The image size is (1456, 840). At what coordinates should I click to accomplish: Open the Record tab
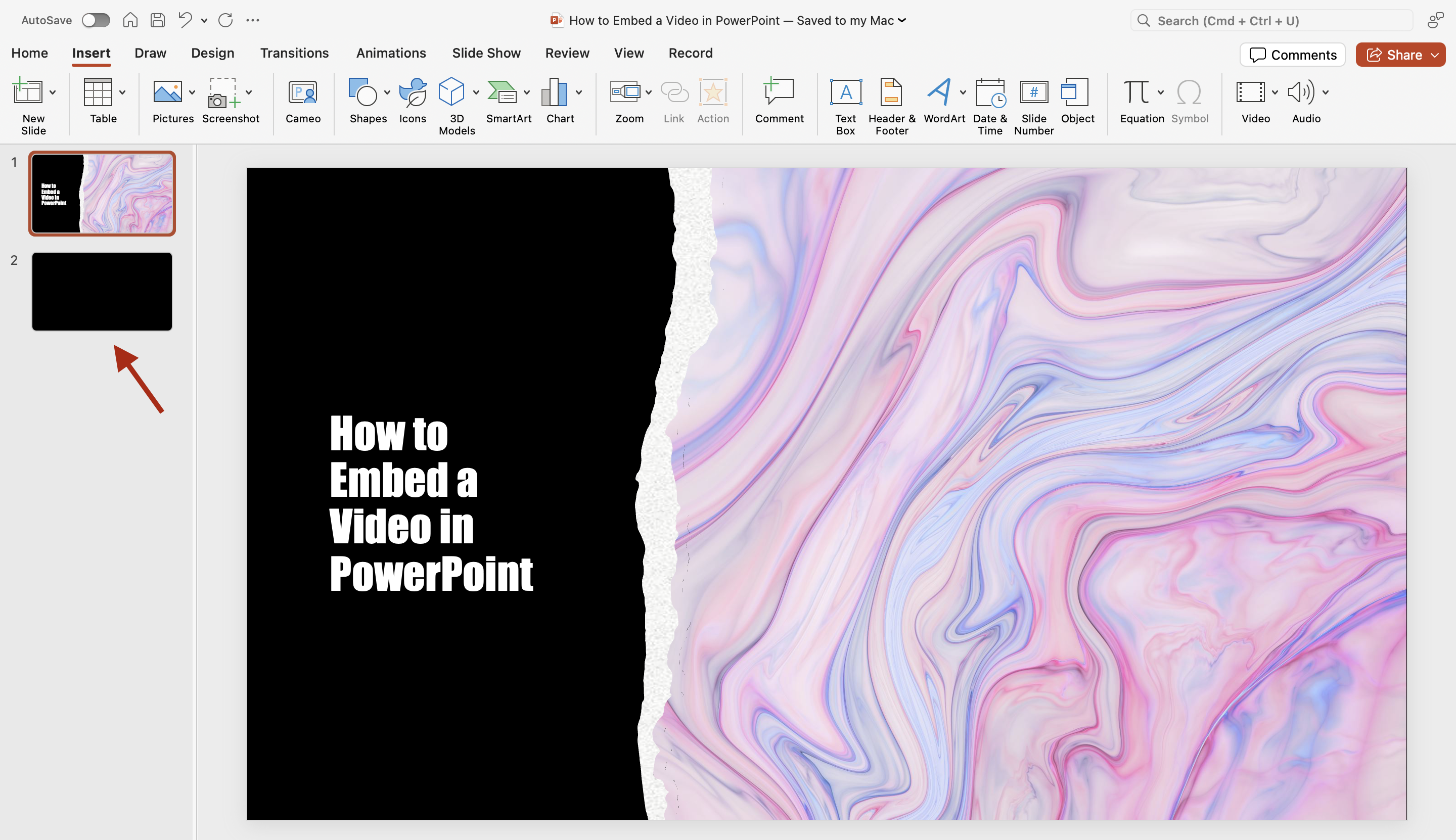(x=690, y=53)
